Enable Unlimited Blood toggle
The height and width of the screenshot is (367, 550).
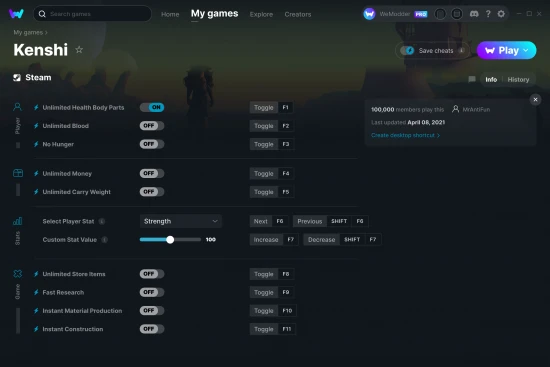152,126
